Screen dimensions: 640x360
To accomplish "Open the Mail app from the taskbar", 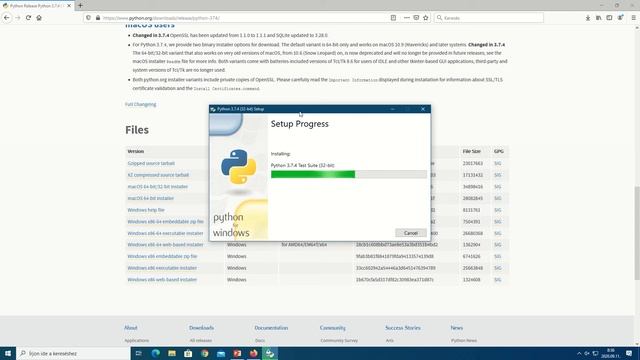I will (221, 353).
